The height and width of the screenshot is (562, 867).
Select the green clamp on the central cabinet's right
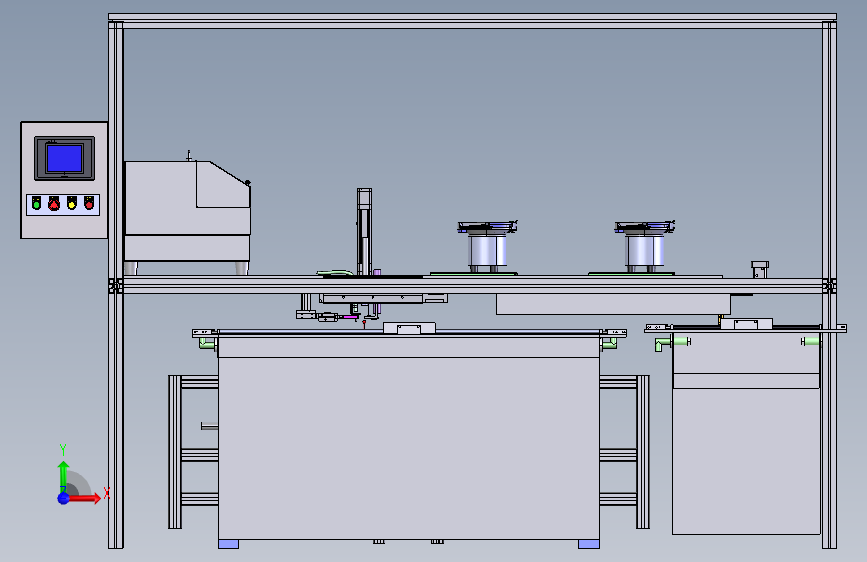pyautogui.click(x=609, y=344)
